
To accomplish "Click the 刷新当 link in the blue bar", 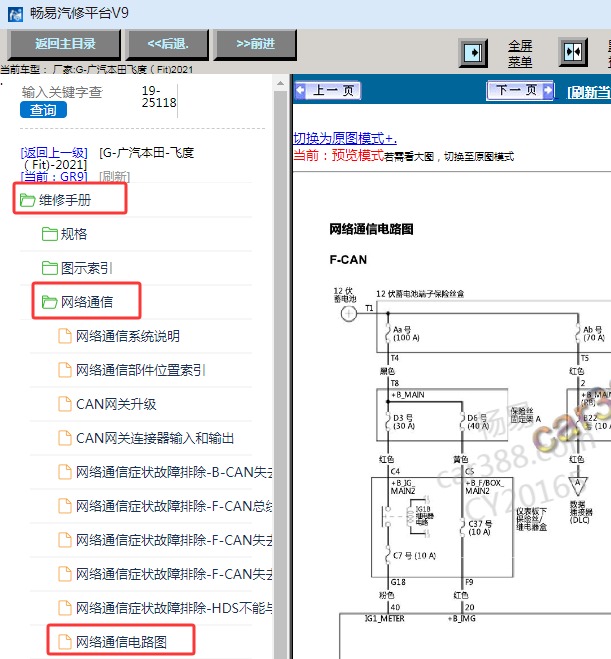I will (589, 92).
